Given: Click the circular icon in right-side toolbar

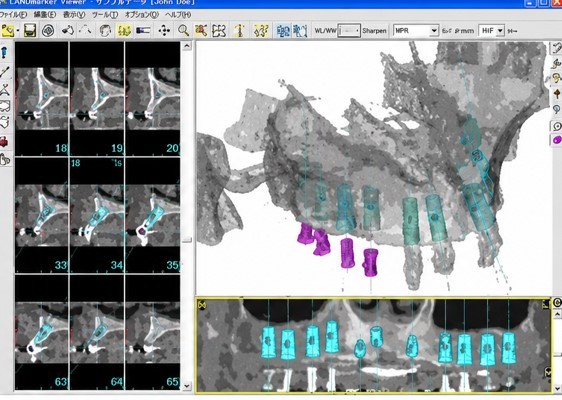Looking at the screenshot, I should pyautogui.click(x=557, y=126).
